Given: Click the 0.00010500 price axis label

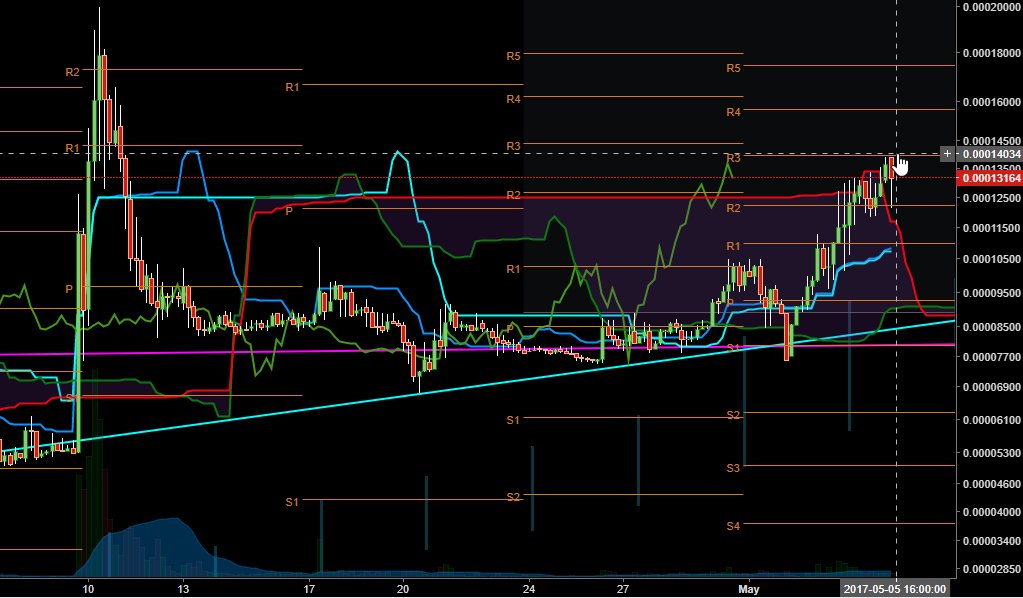Looking at the screenshot, I should pyautogui.click(x=992, y=259).
